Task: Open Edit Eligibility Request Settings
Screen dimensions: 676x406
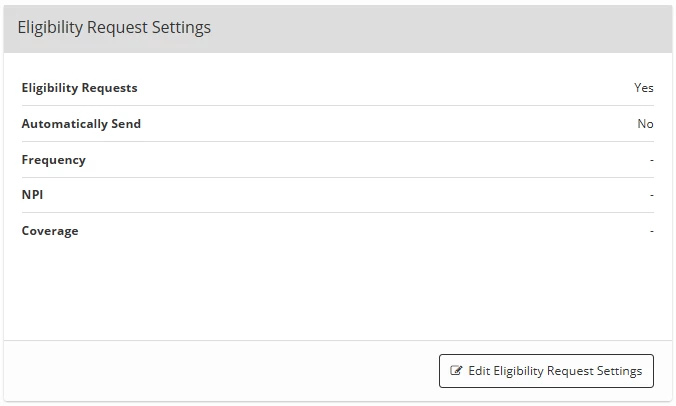Action: pos(546,371)
